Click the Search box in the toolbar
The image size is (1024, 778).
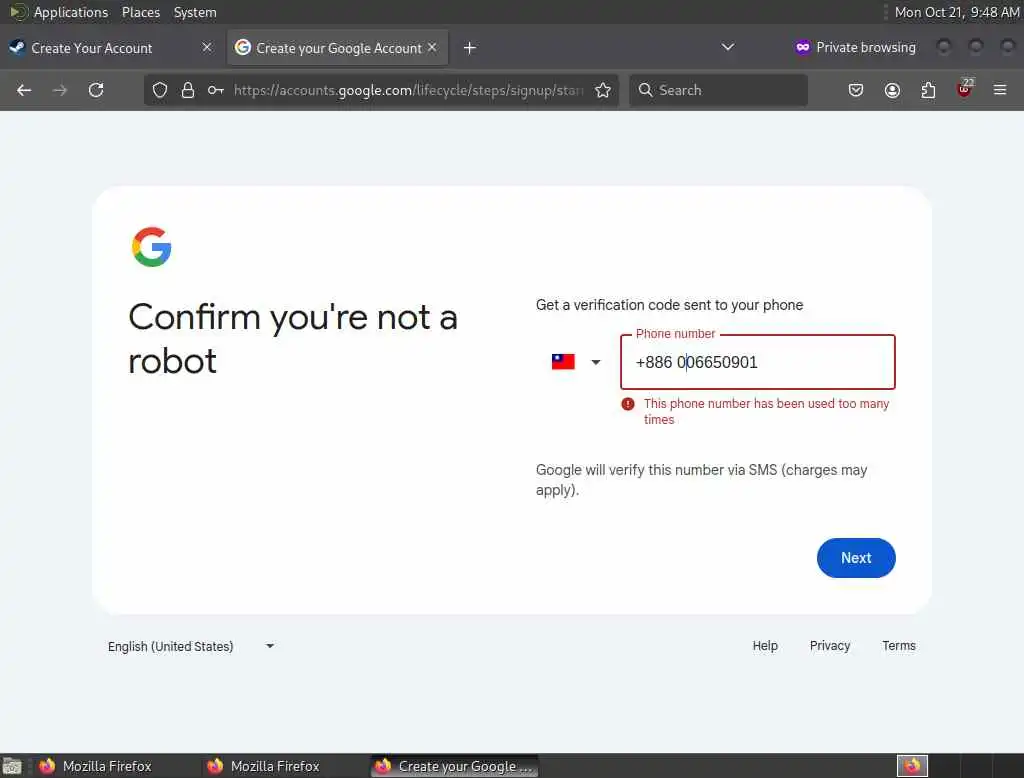point(718,90)
